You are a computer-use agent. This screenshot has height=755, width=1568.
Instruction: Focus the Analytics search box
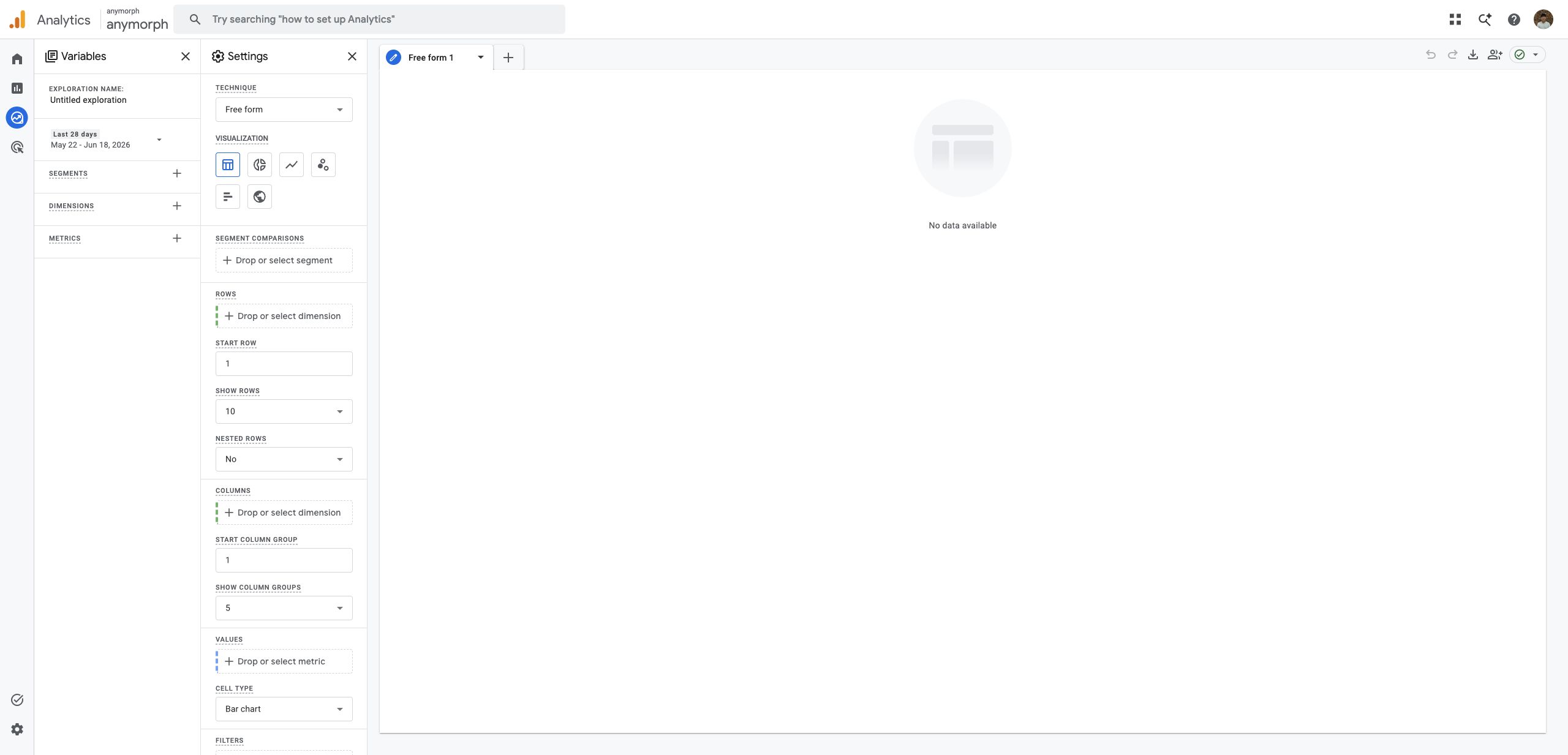click(369, 20)
